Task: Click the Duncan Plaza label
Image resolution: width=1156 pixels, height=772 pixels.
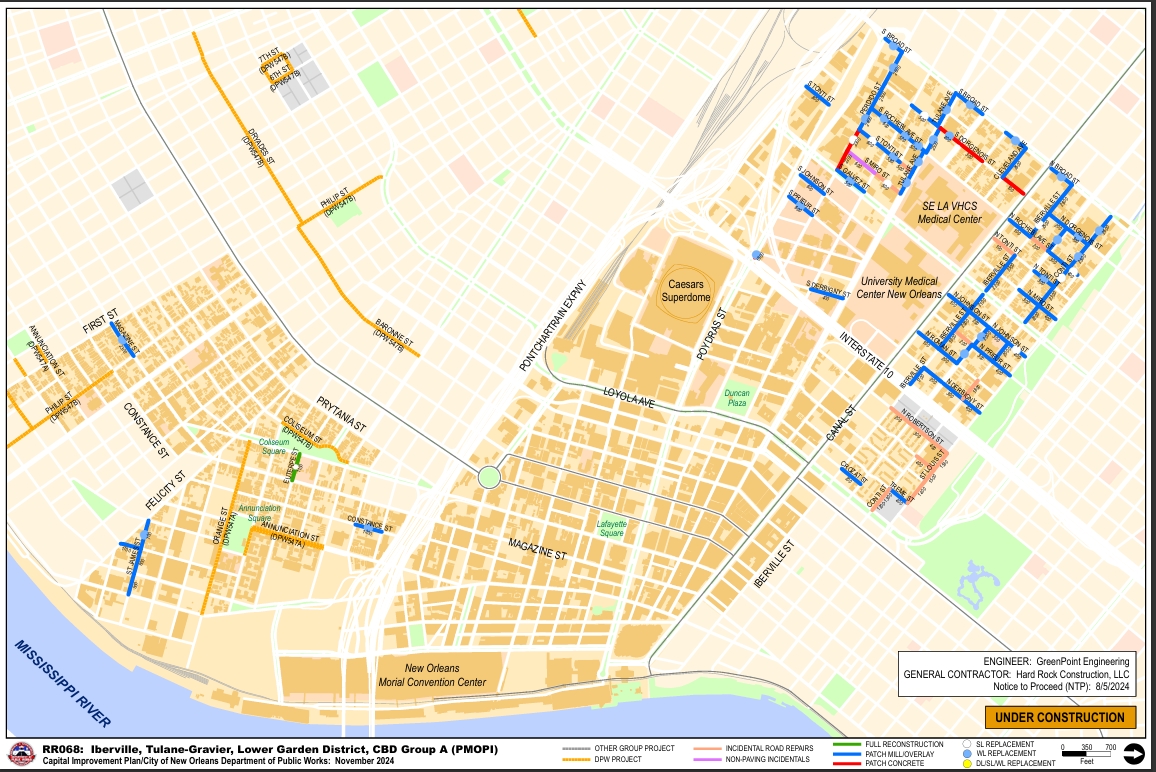Action: (737, 397)
